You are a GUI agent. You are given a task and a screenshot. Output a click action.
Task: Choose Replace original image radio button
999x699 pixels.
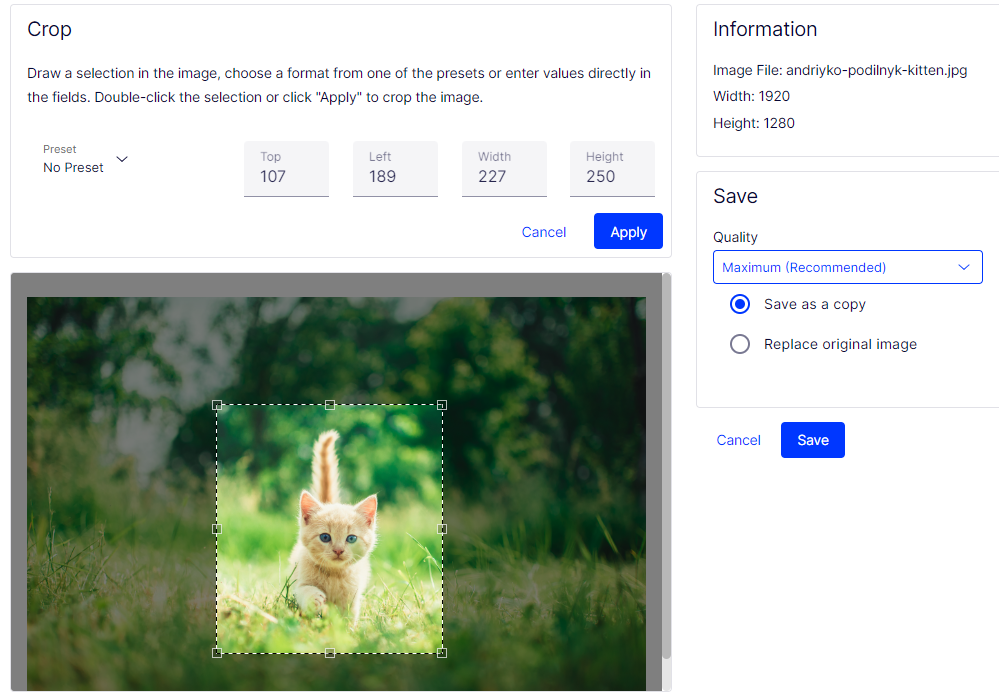pos(740,344)
